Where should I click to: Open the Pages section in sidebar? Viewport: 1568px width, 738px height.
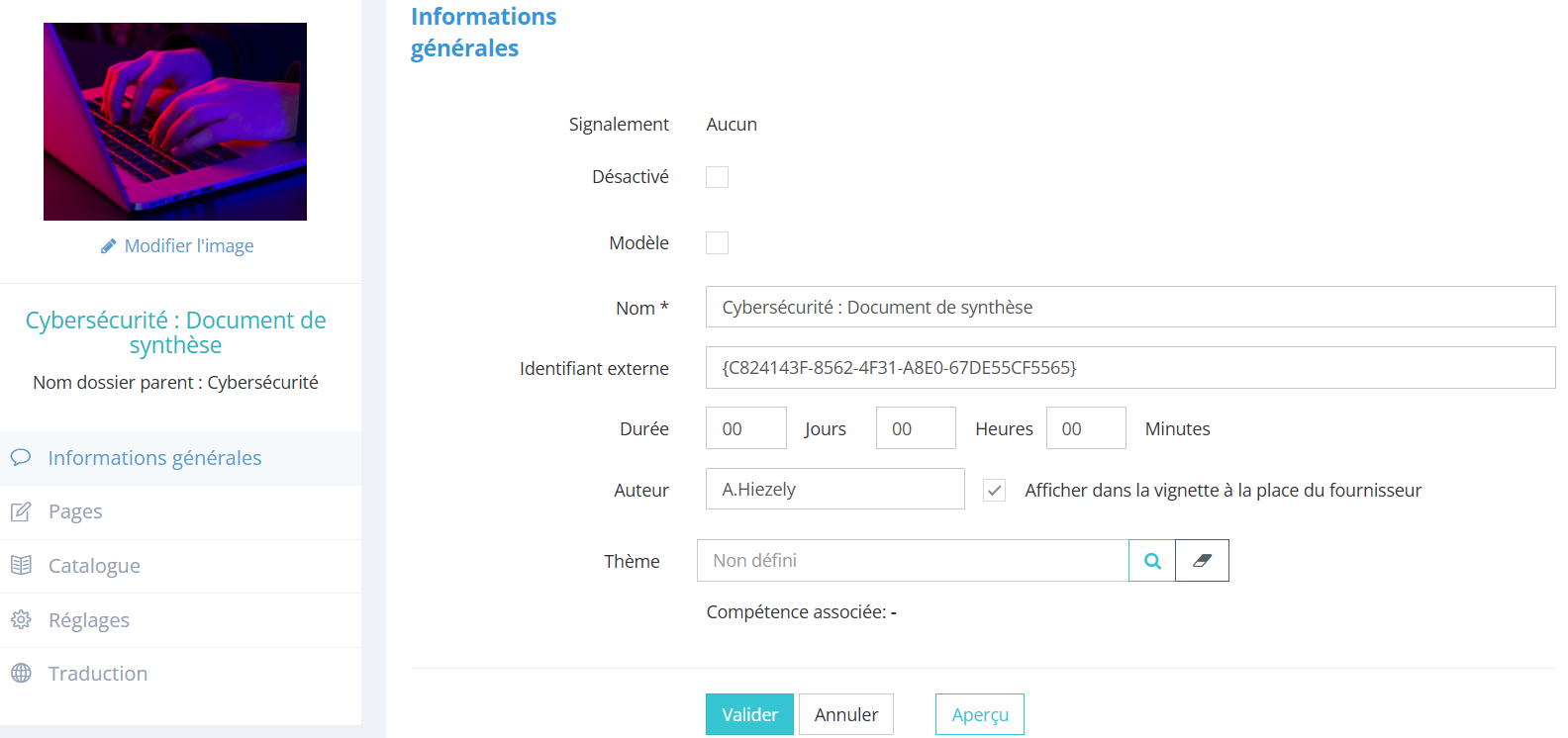click(x=75, y=511)
